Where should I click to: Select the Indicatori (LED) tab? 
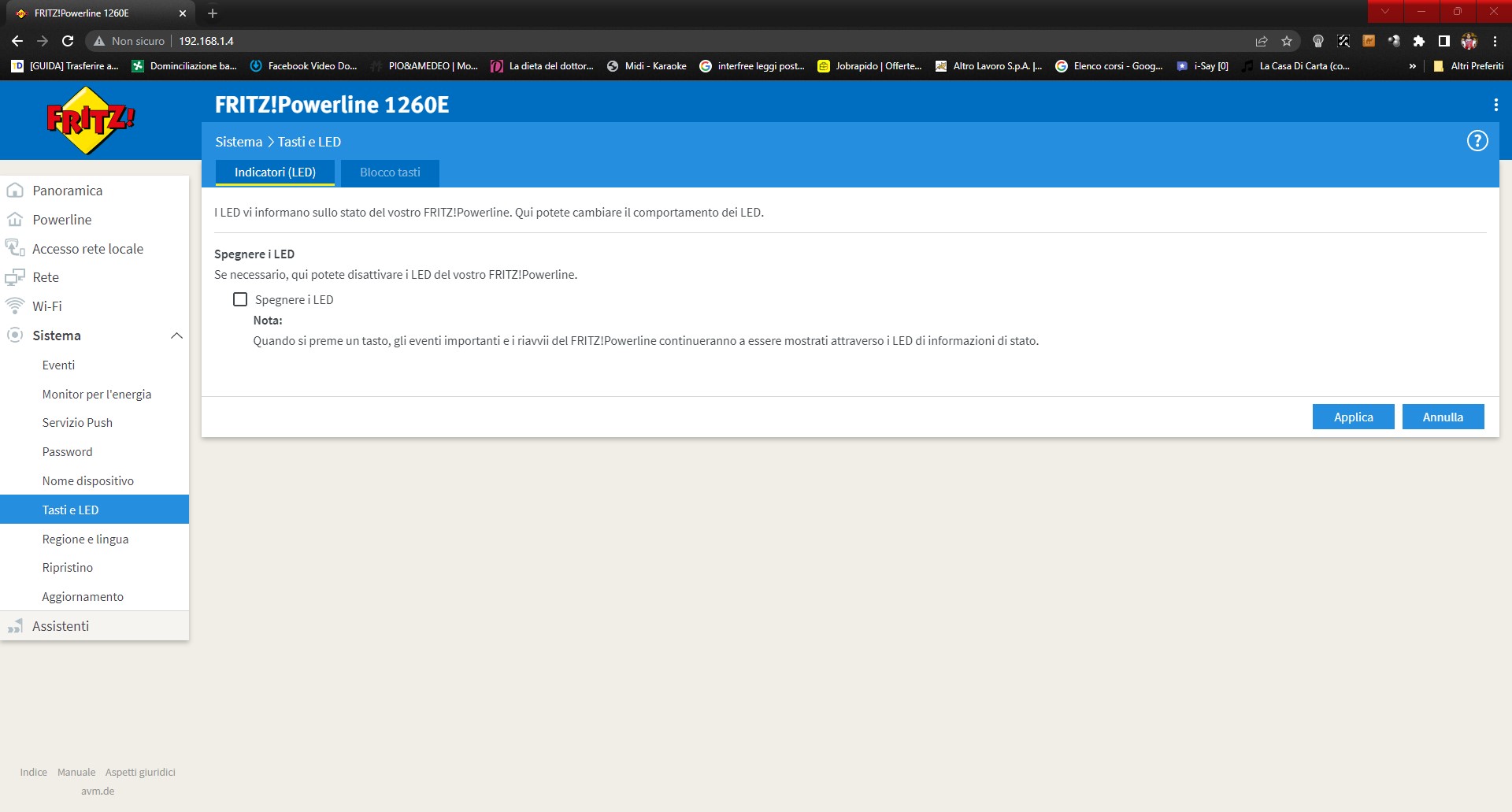click(x=275, y=172)
